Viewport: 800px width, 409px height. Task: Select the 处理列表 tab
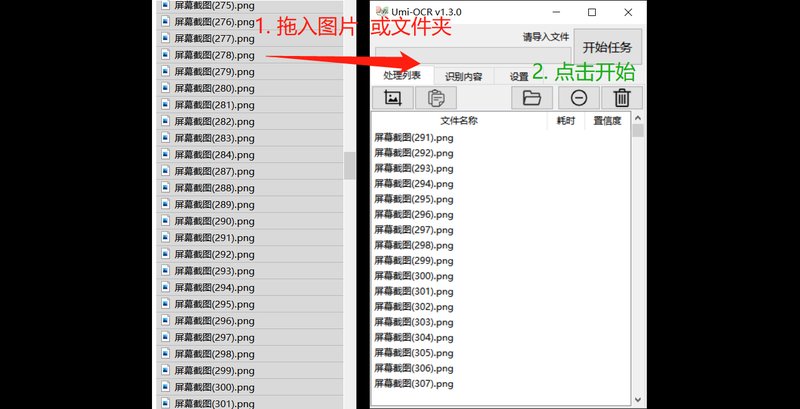402,75
